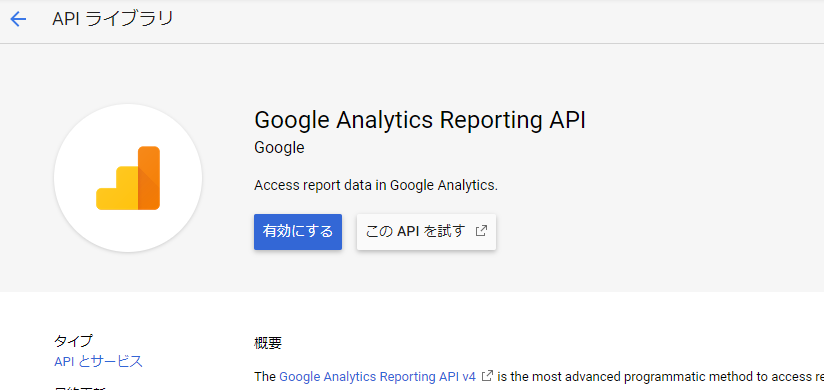Select the Google Analytics Reporting API heading

(420, 120)
